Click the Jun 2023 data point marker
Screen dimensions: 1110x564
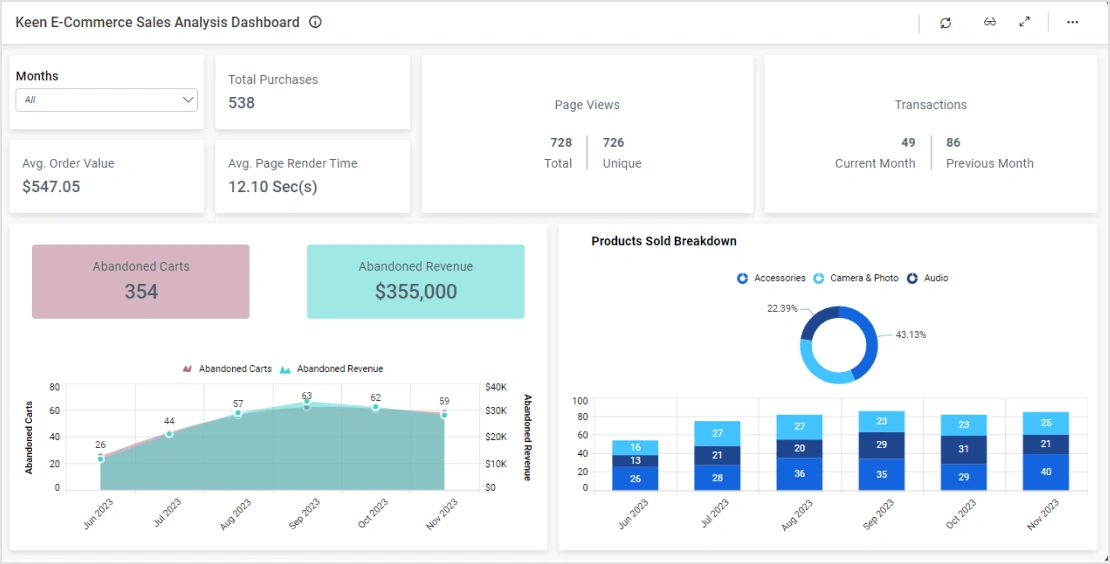click(100, 458)
